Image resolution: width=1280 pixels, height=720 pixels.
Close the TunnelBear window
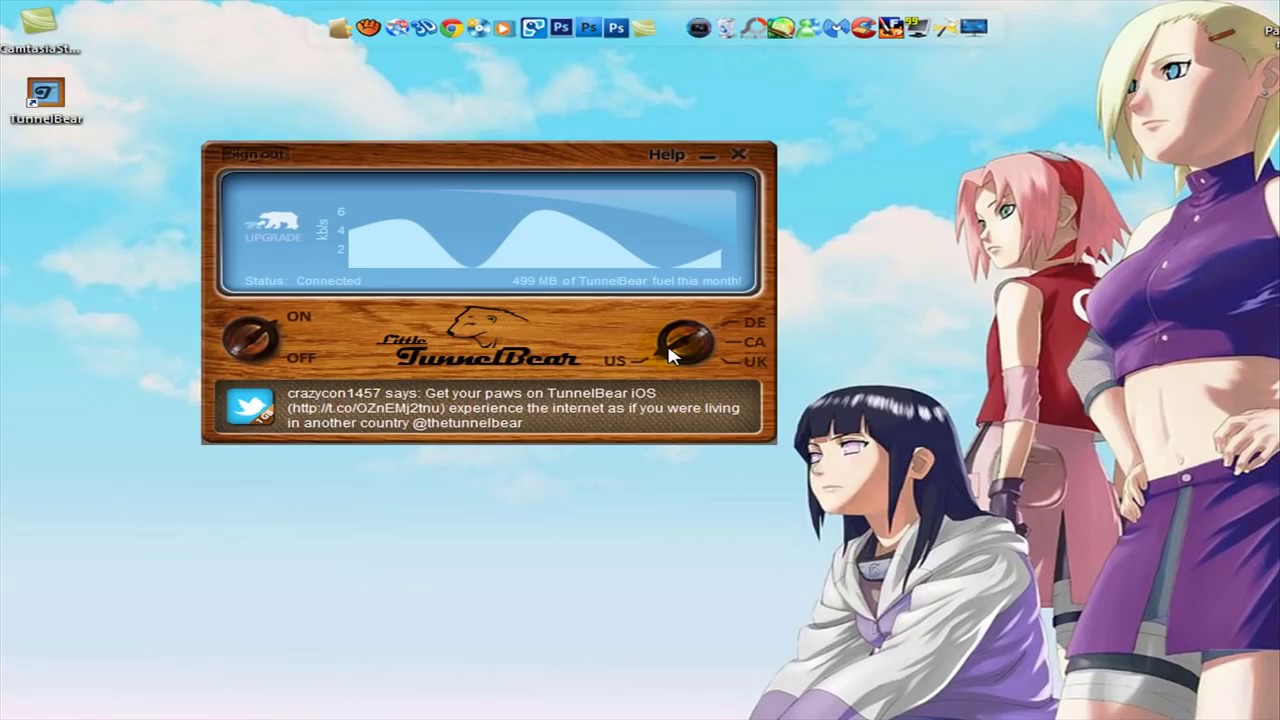738,154
